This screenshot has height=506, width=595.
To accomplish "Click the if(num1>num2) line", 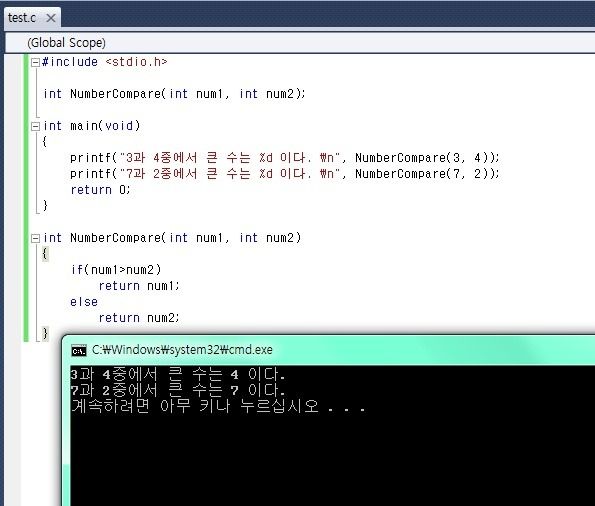I will coord(116,270).
